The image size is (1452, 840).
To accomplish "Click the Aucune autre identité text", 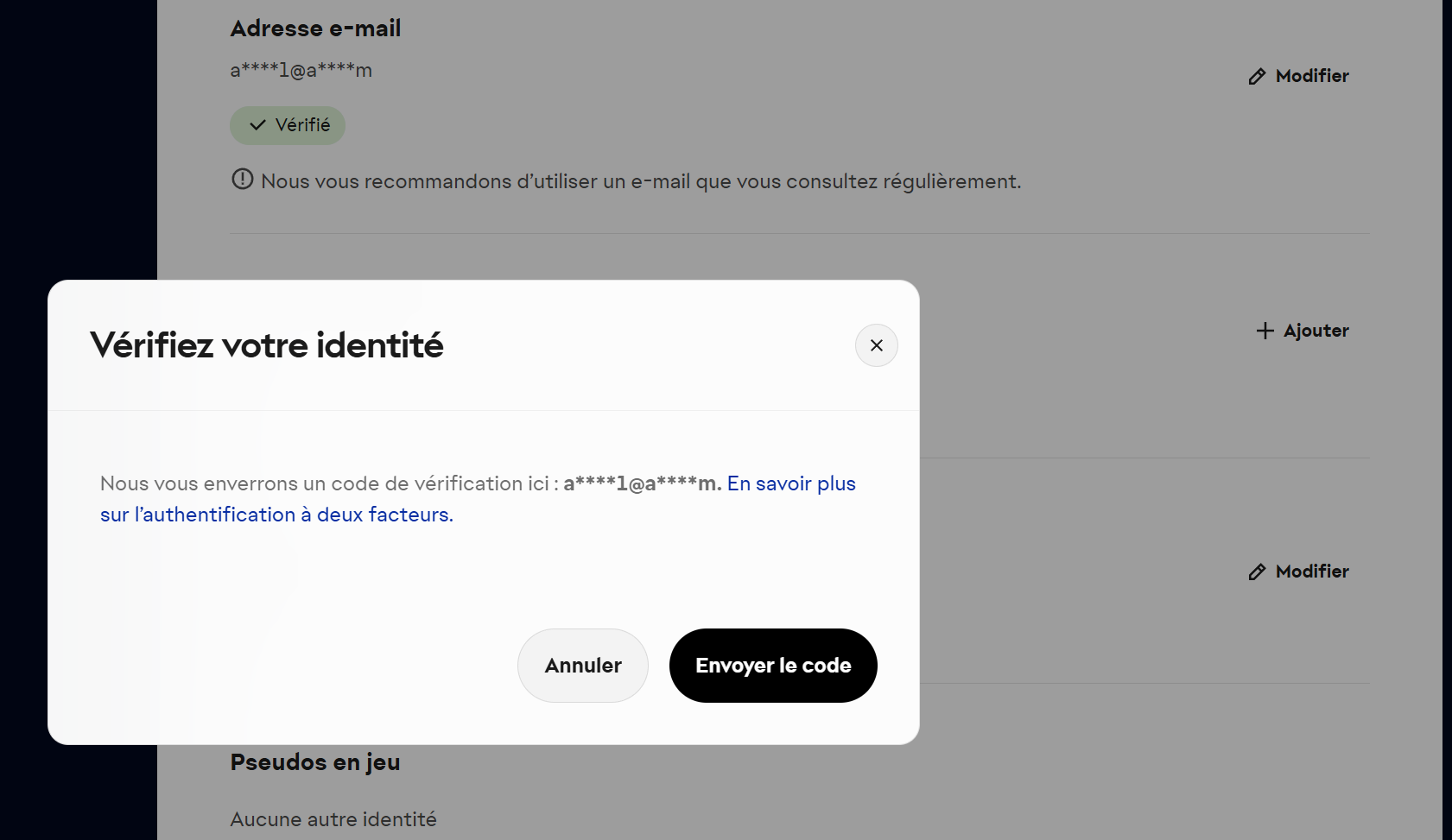I will click(333, 819).
